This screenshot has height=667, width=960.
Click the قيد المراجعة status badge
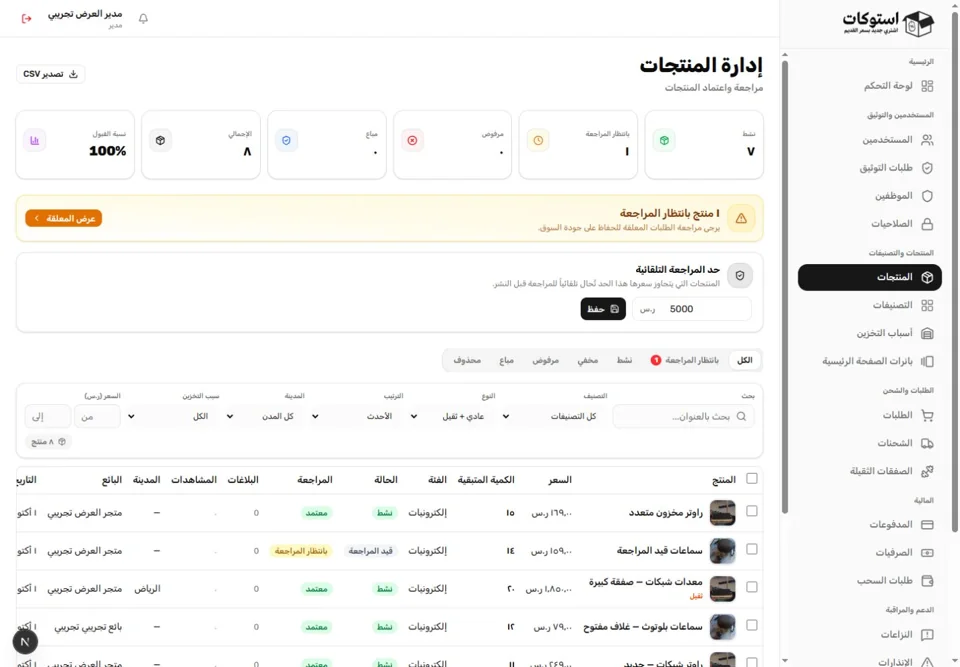tap(370, 551)
